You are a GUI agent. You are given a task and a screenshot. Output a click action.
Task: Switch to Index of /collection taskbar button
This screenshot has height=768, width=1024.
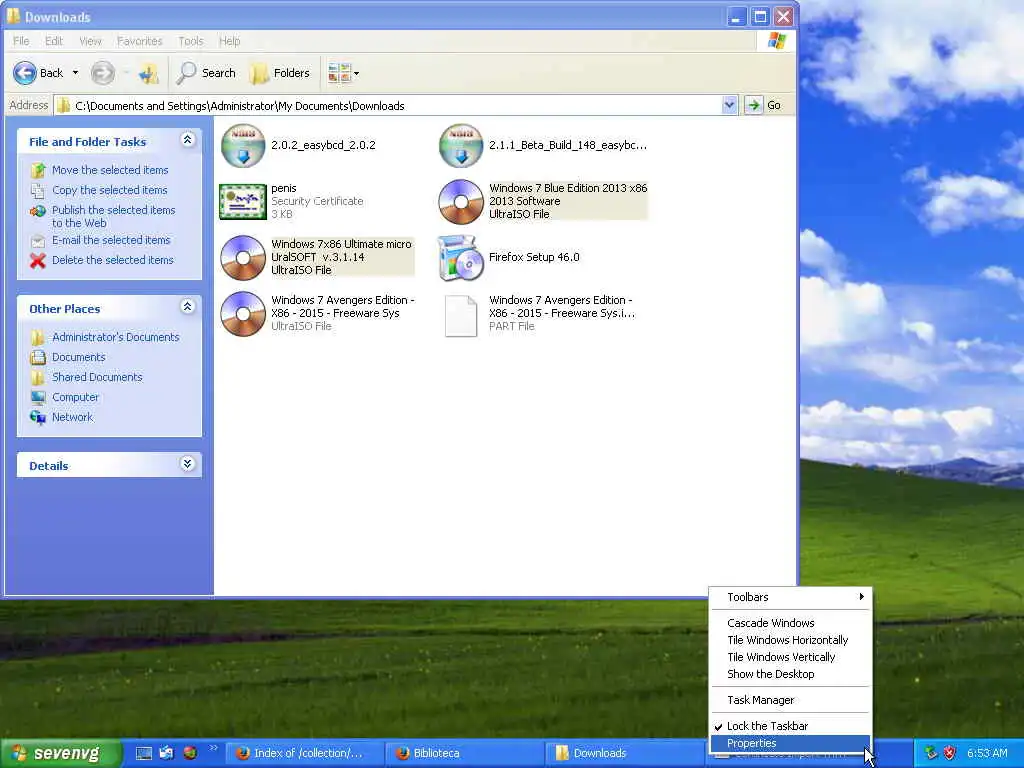(304, 754)
